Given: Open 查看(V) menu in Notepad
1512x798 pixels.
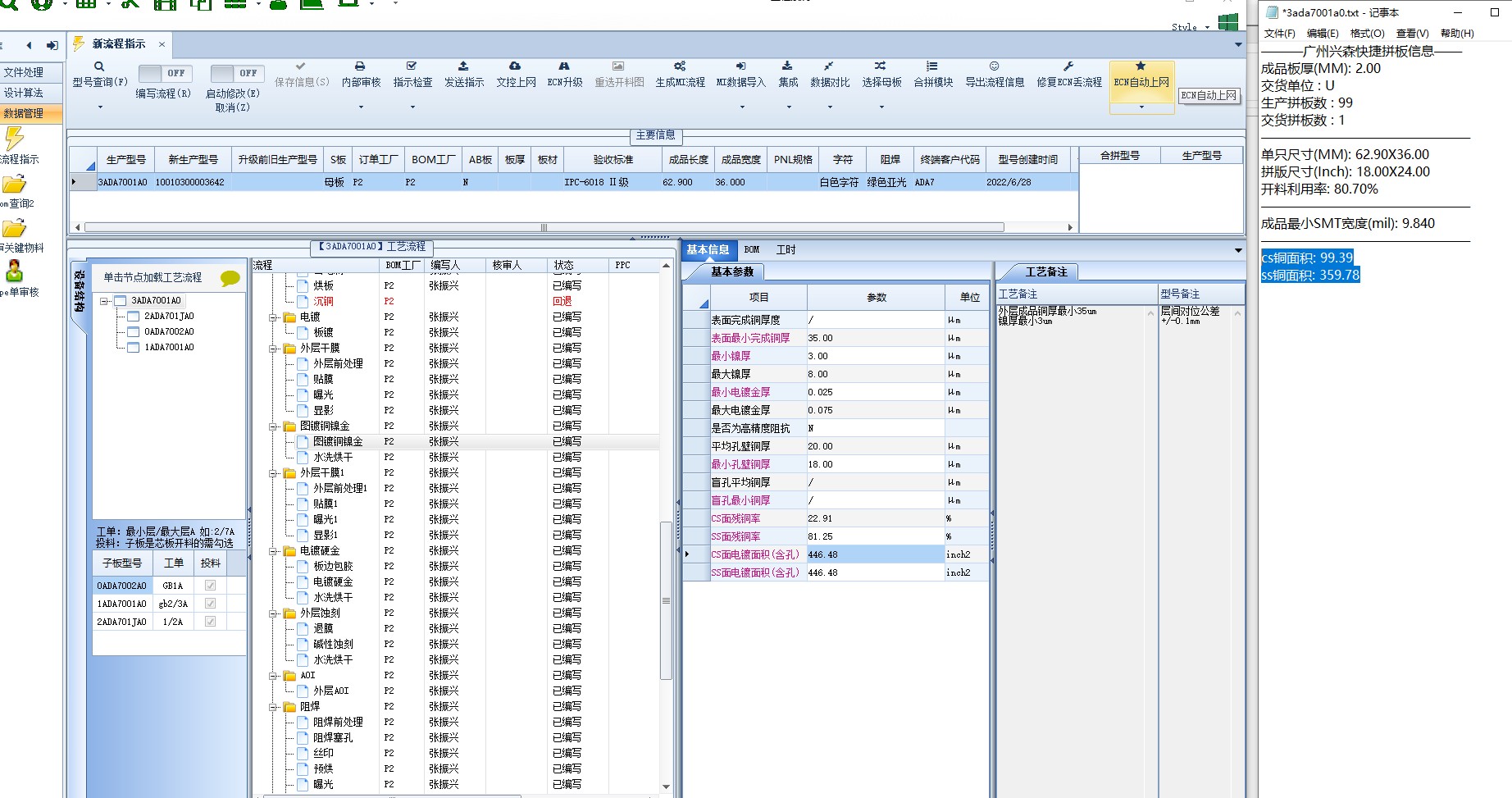Looking at the screenshot, I should point(1412,34).
